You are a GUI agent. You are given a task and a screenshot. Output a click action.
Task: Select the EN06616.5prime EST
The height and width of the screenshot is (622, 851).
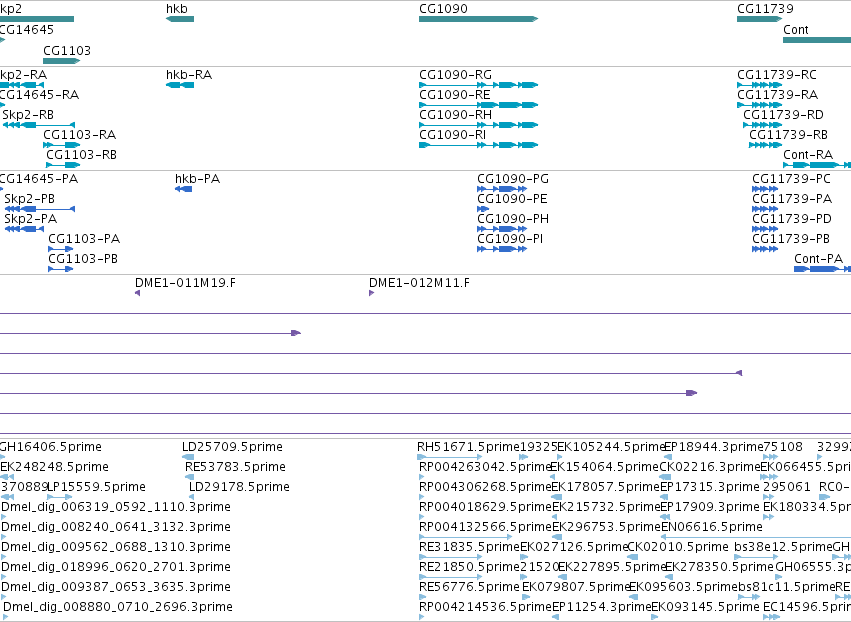[755, 537]
